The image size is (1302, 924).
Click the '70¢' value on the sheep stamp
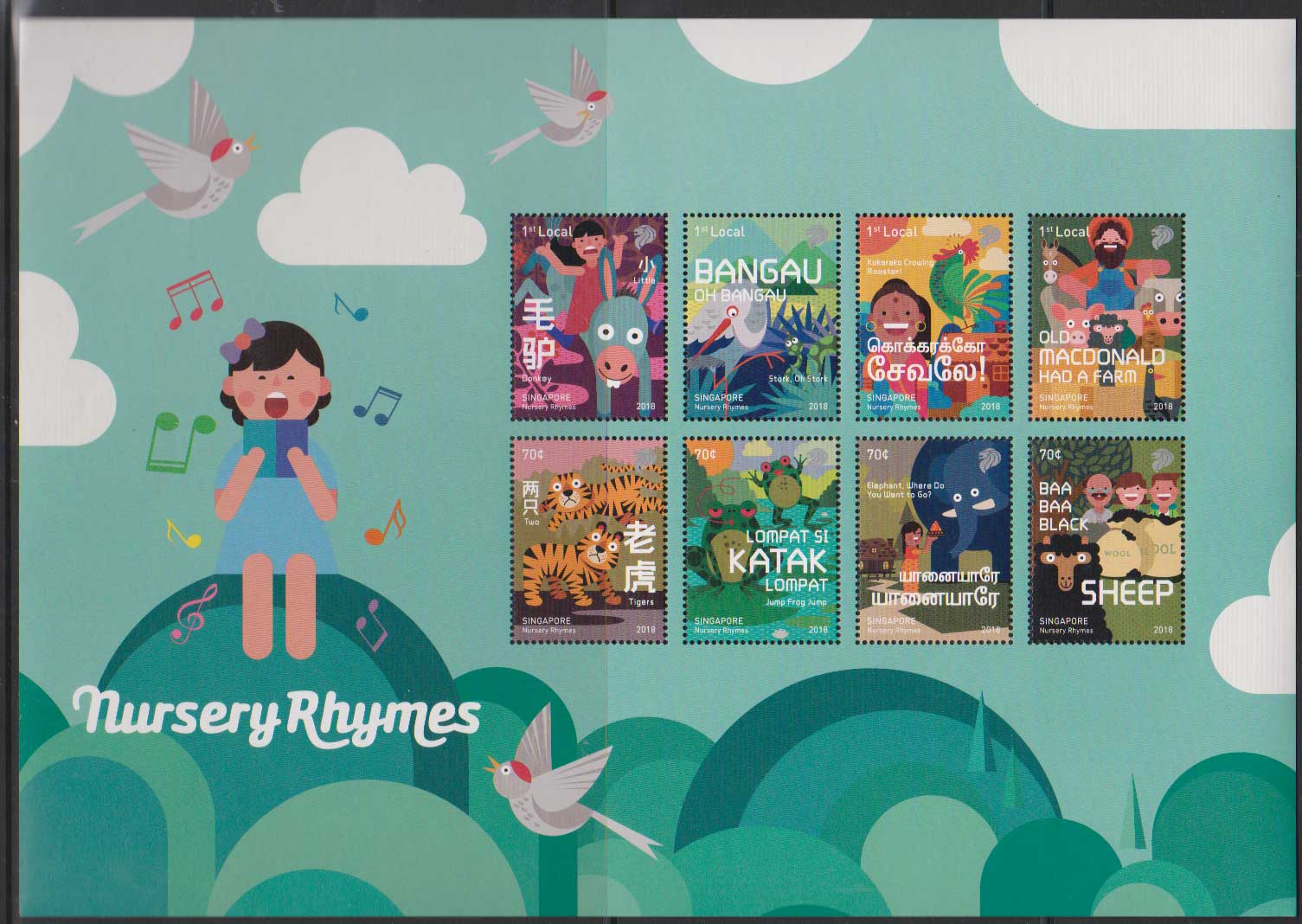[1050, 454]
